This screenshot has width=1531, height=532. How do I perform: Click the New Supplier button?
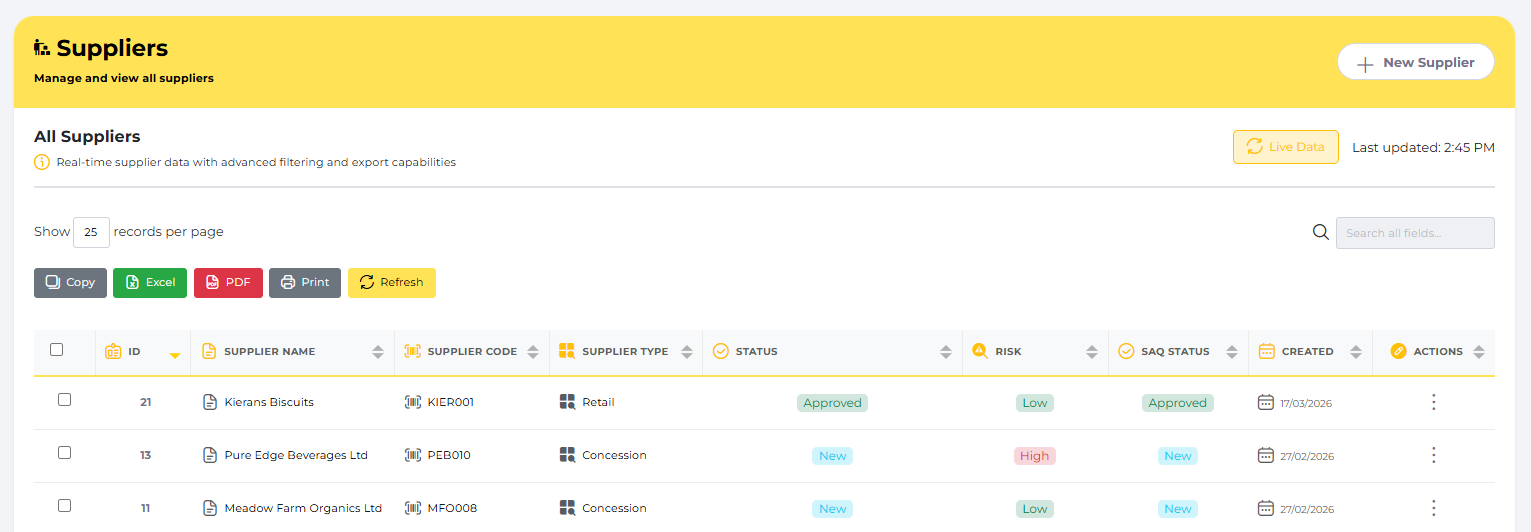[x=1415, y=62]
